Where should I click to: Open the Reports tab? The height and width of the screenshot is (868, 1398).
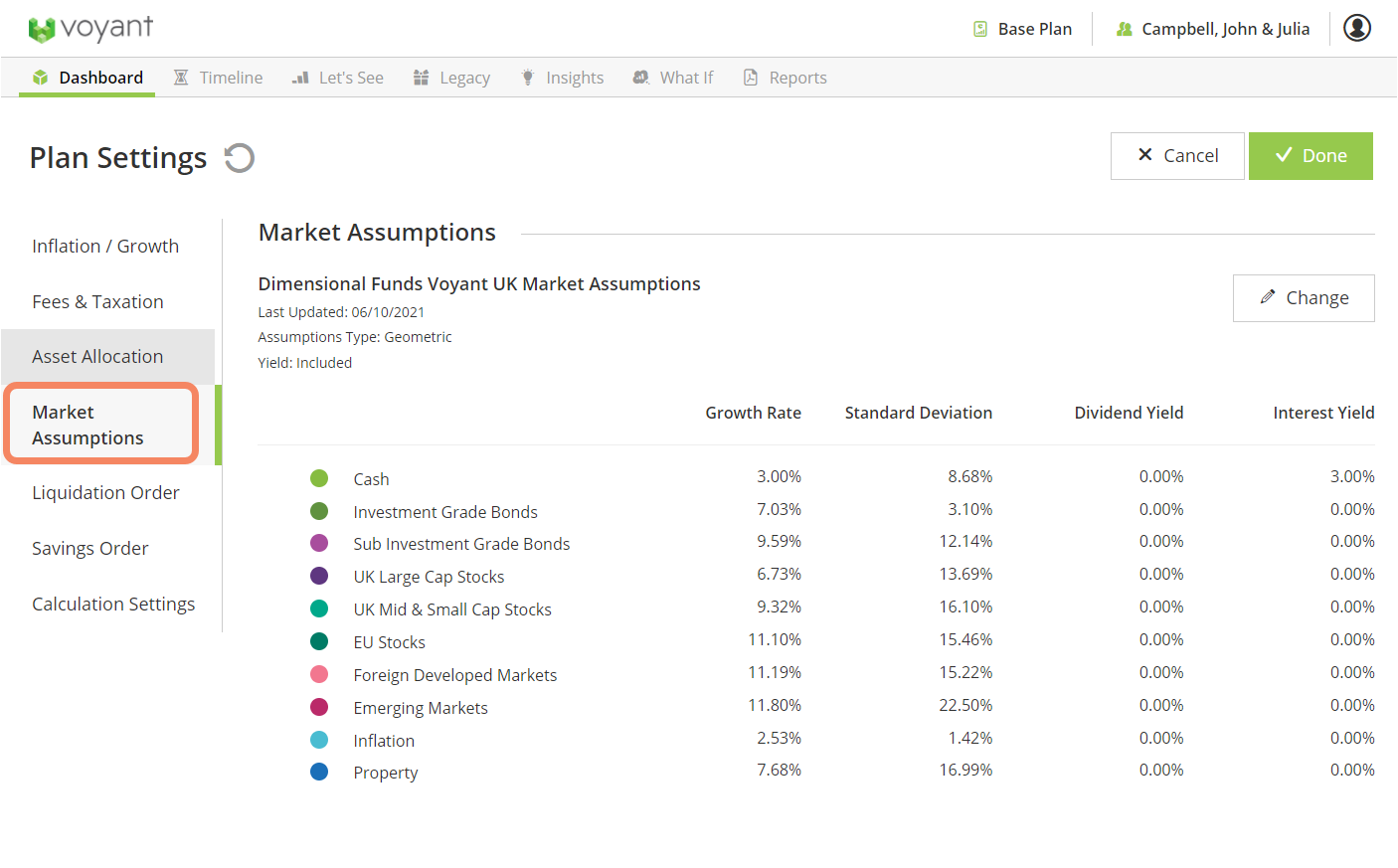(x=785, y=78)
